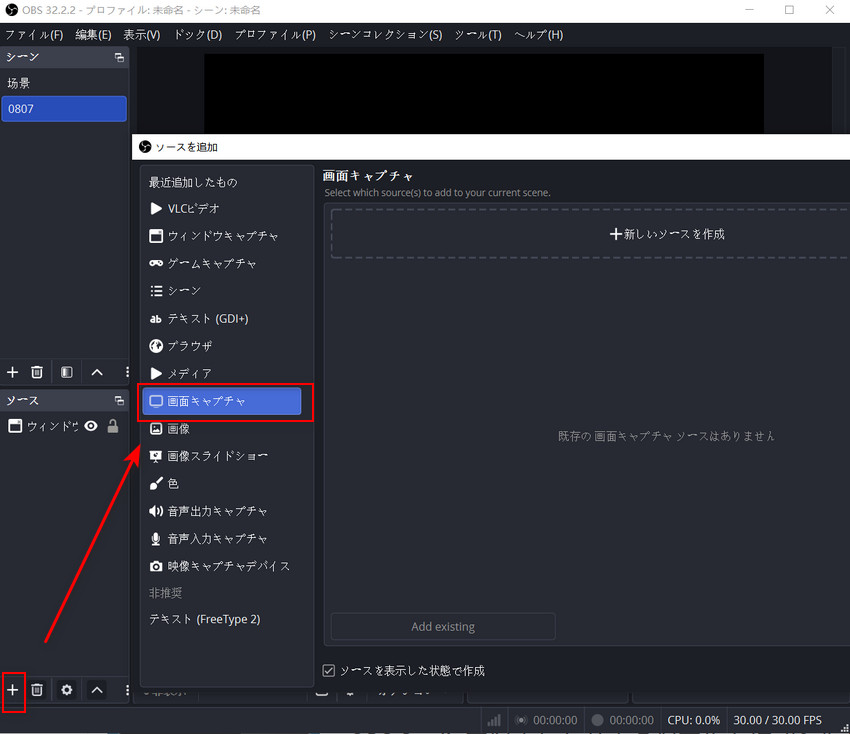The width and height of the screenshot is (850, 734).
Task: Select 画面キャプチャ source type
Action: click(222, 401)
